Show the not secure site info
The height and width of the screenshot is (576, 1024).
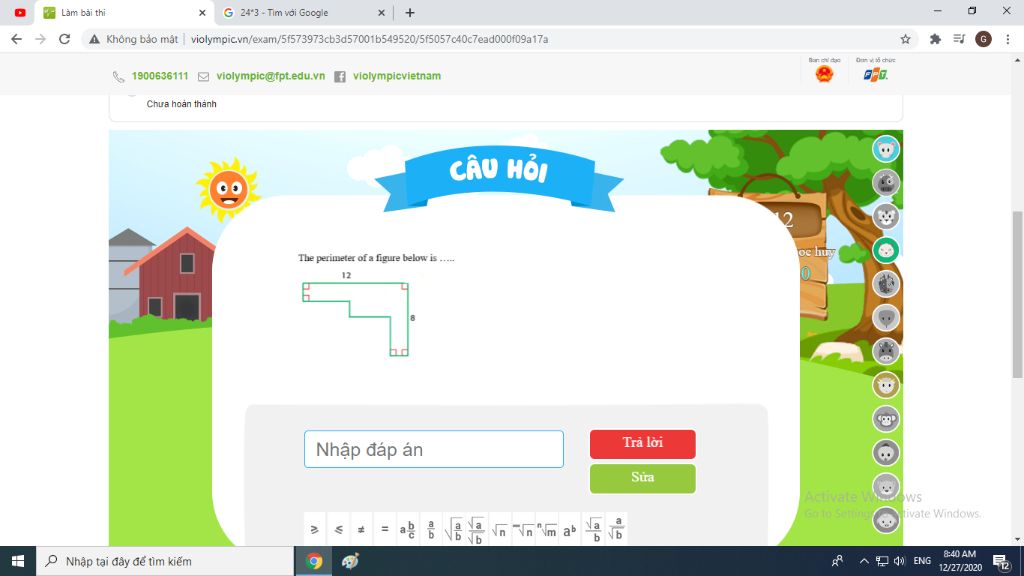coord(134,39)
